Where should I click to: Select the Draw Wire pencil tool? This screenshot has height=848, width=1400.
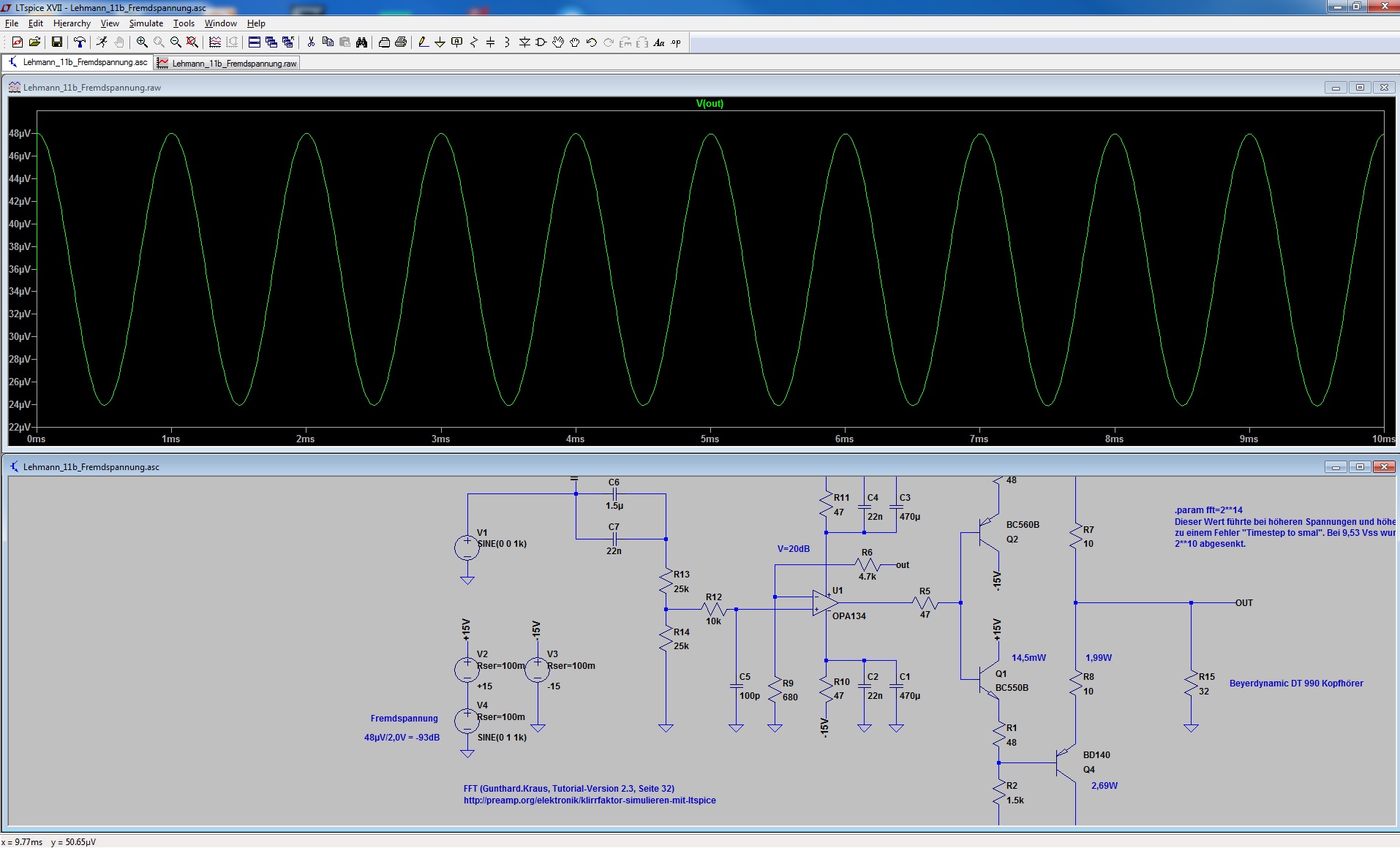[x=423, y=42]
